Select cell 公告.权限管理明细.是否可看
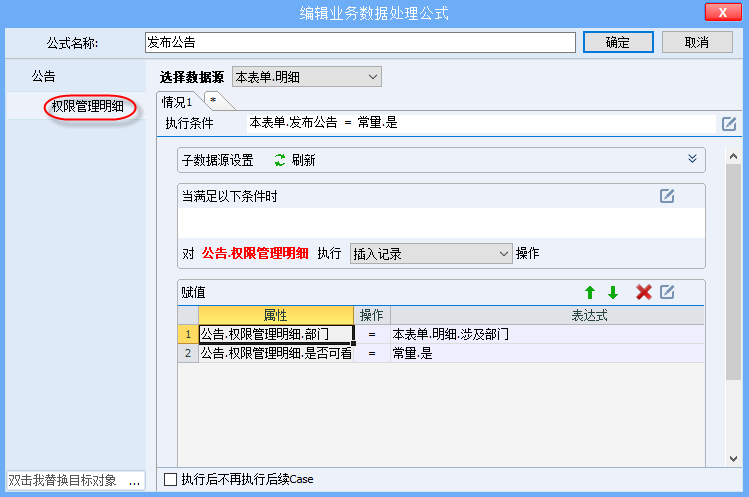 click(276, 353)
